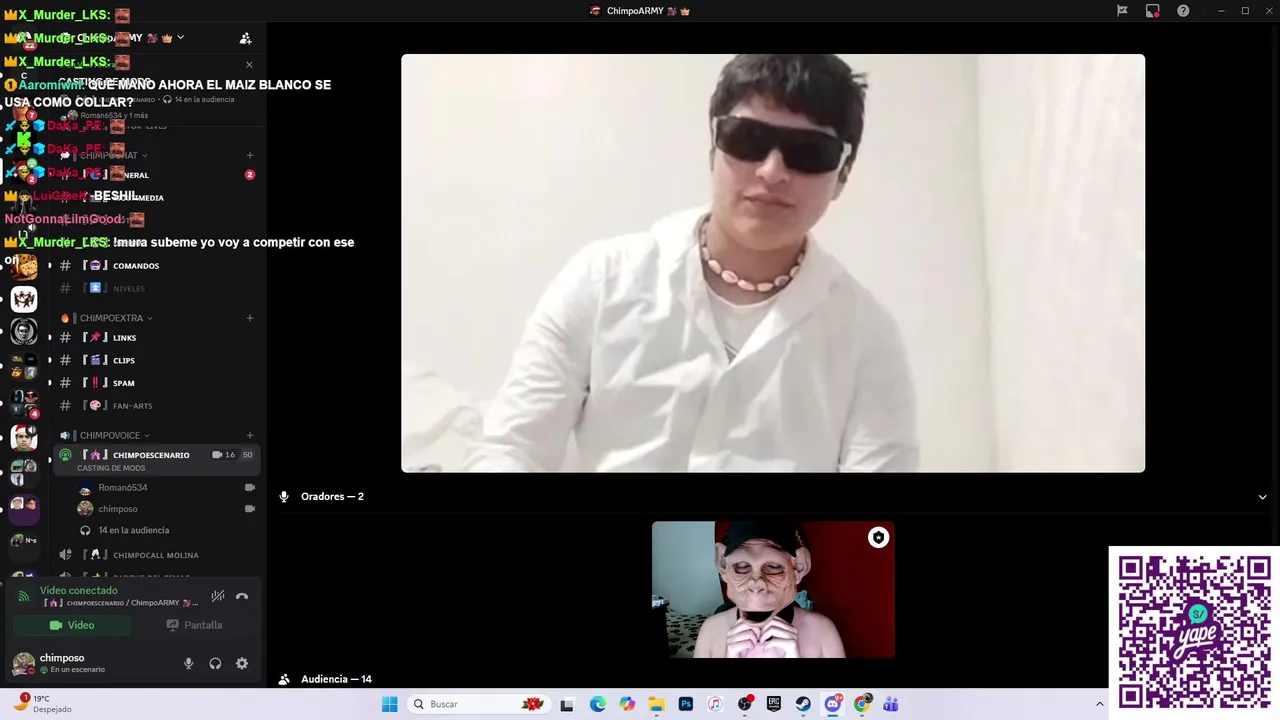Open the Discord inbox icon

click(x=1153, y=11)
